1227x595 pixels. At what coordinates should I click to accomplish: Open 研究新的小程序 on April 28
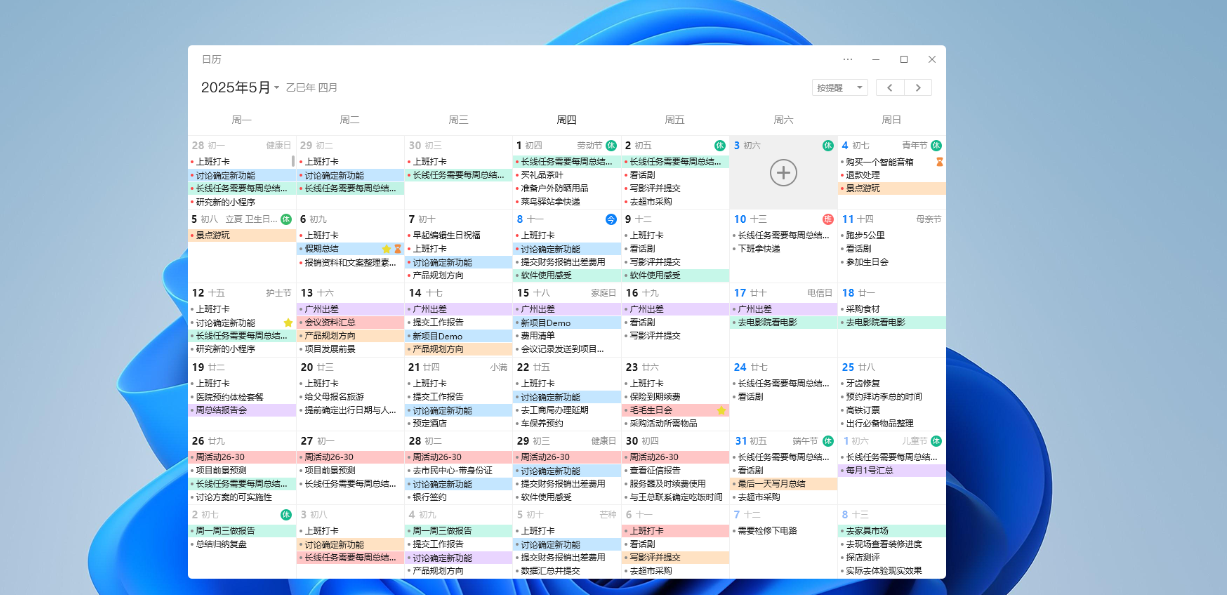[242, 201]
